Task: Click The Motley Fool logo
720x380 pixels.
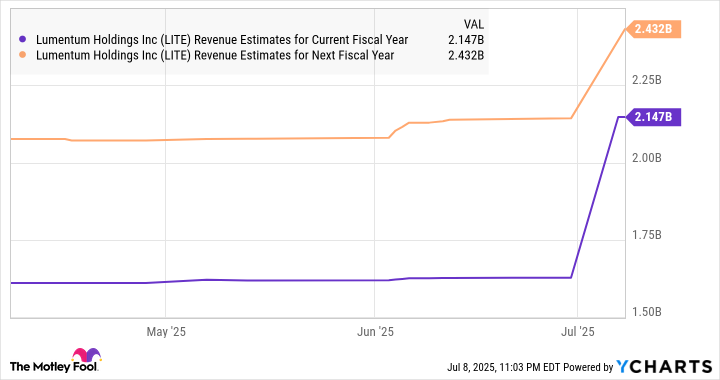Action: pyautogui.click(x=55, y=361)
